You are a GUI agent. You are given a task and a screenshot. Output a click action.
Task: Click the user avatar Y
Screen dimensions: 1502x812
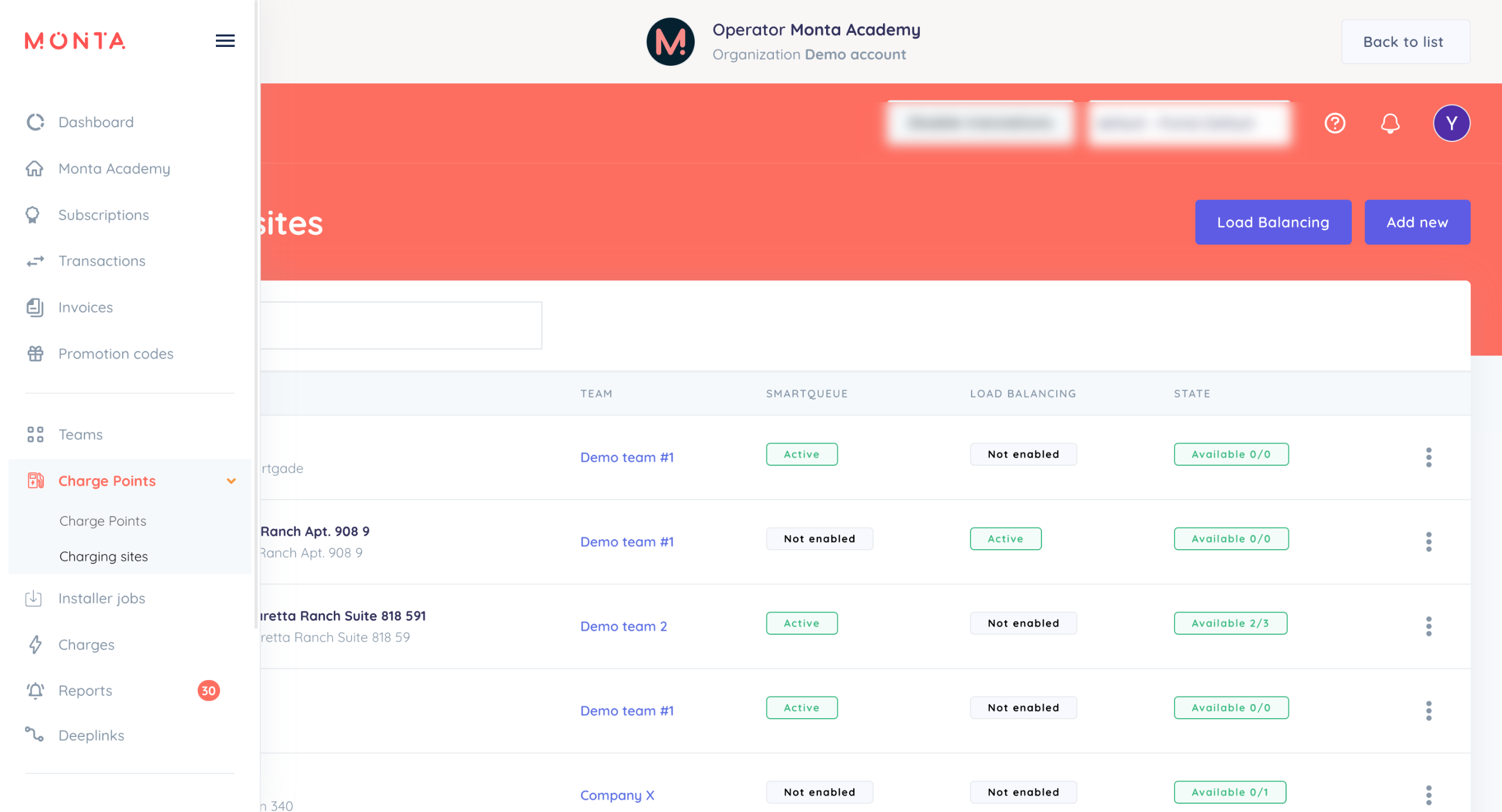click(1451, 123)
